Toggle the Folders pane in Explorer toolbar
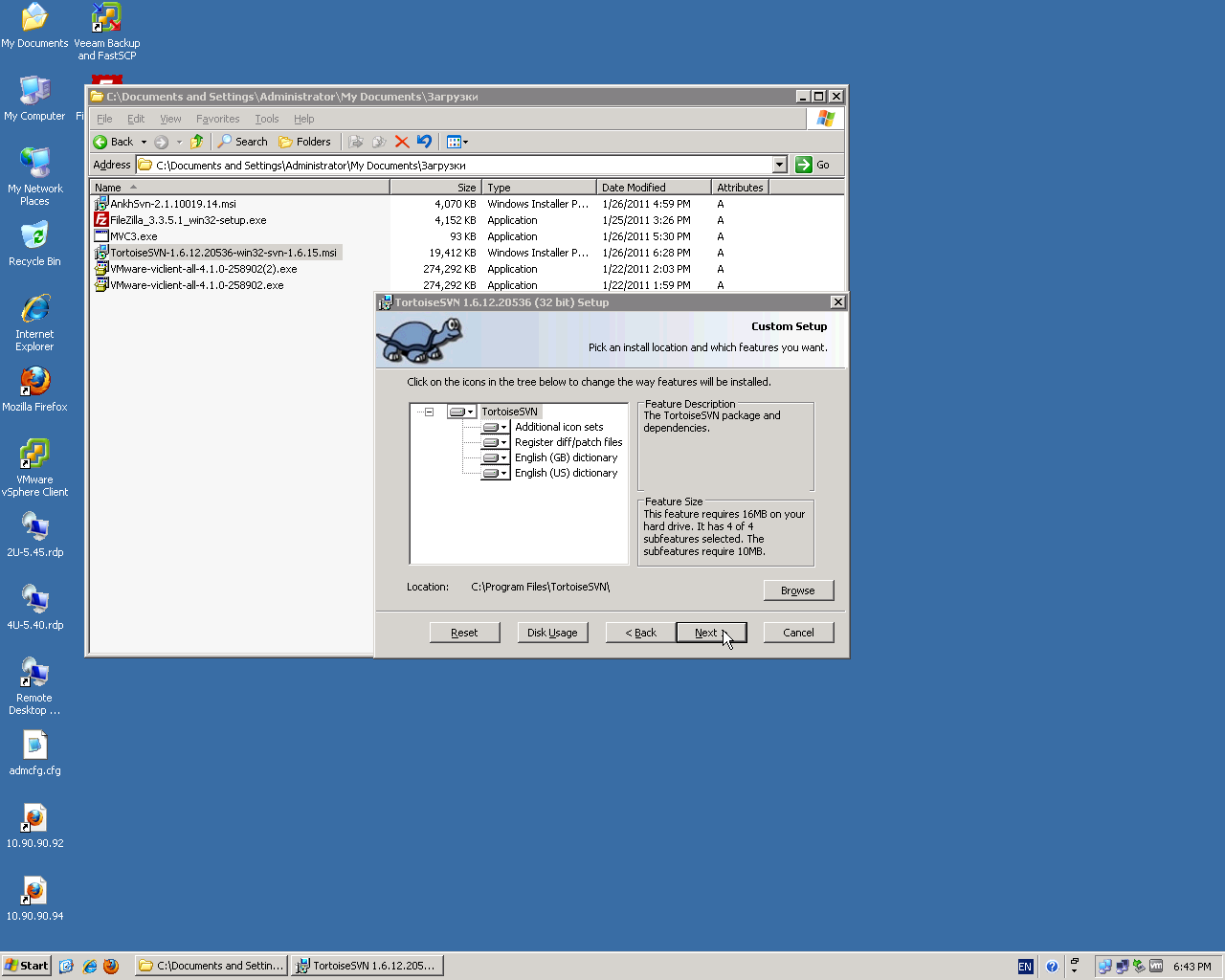This screenshot has width=1225, height=980. coord(304,142)
